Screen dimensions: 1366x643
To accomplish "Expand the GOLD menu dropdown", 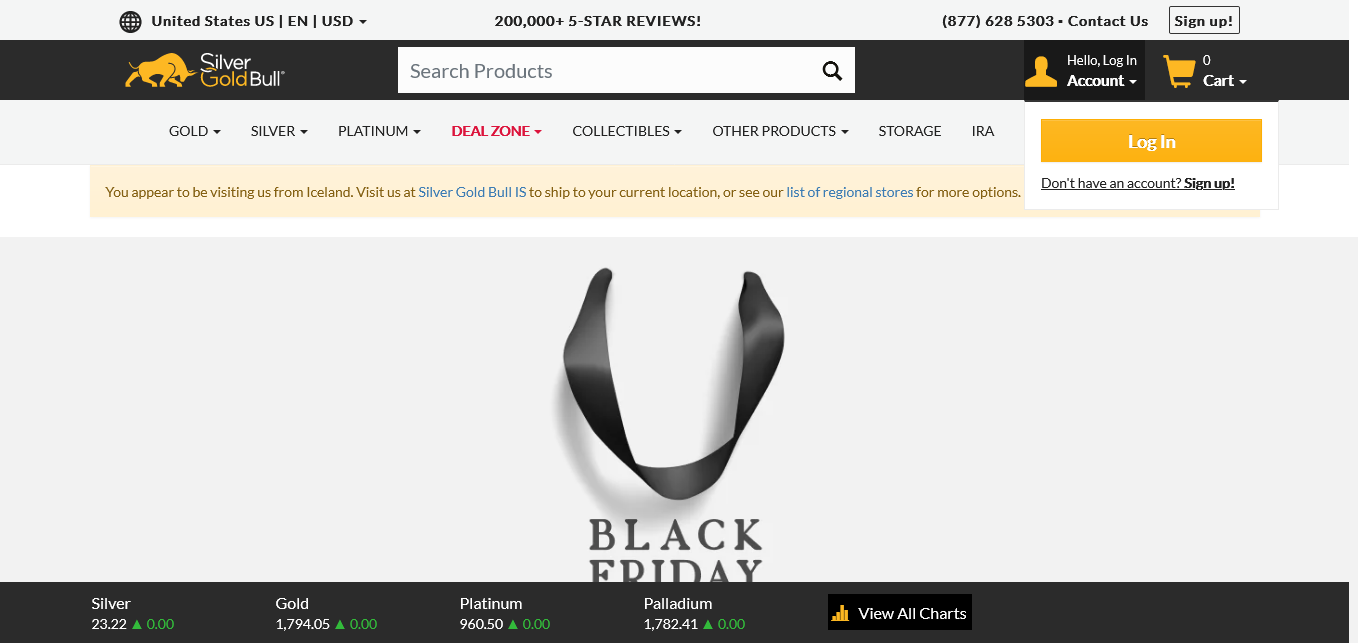I will click(x=195, y=131).
